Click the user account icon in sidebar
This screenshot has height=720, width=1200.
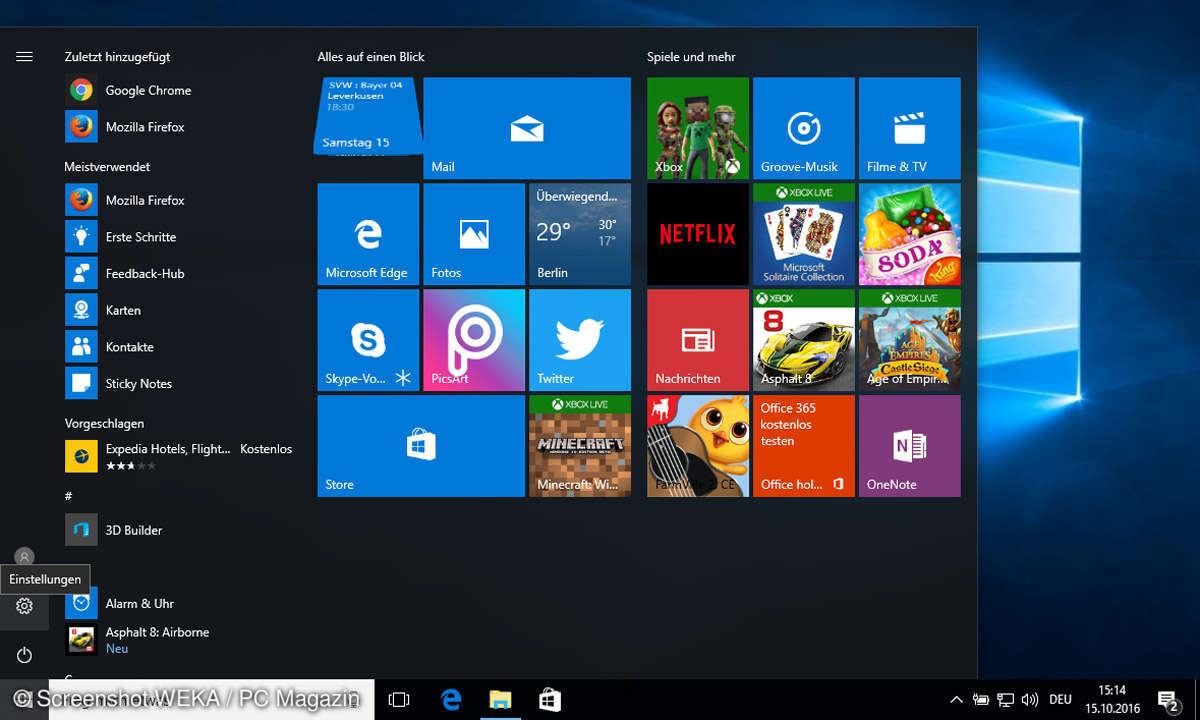24,557
